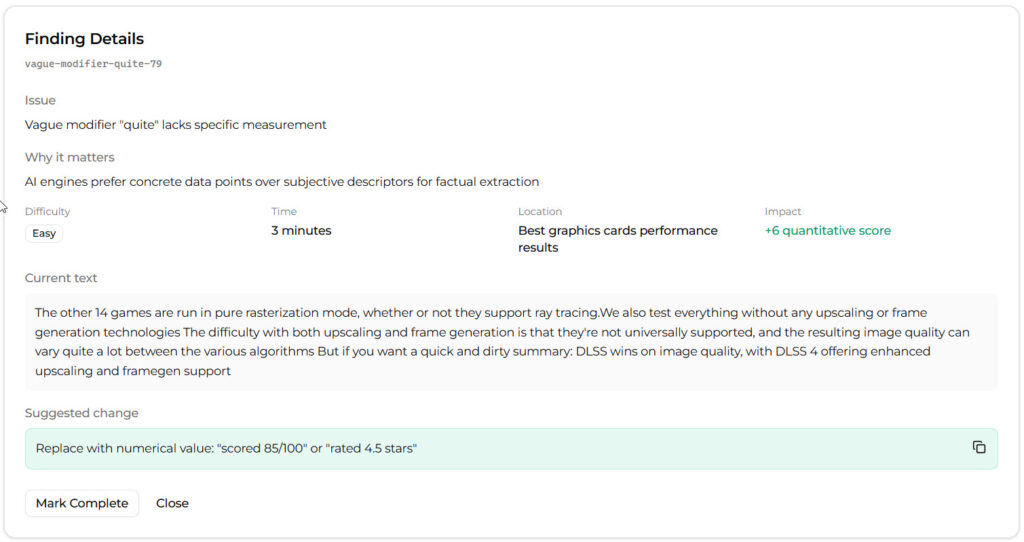Click inside the current text passage box
Image resolution: width=1024 pixels, height=542 pixels.
click(x=511, y=341)
